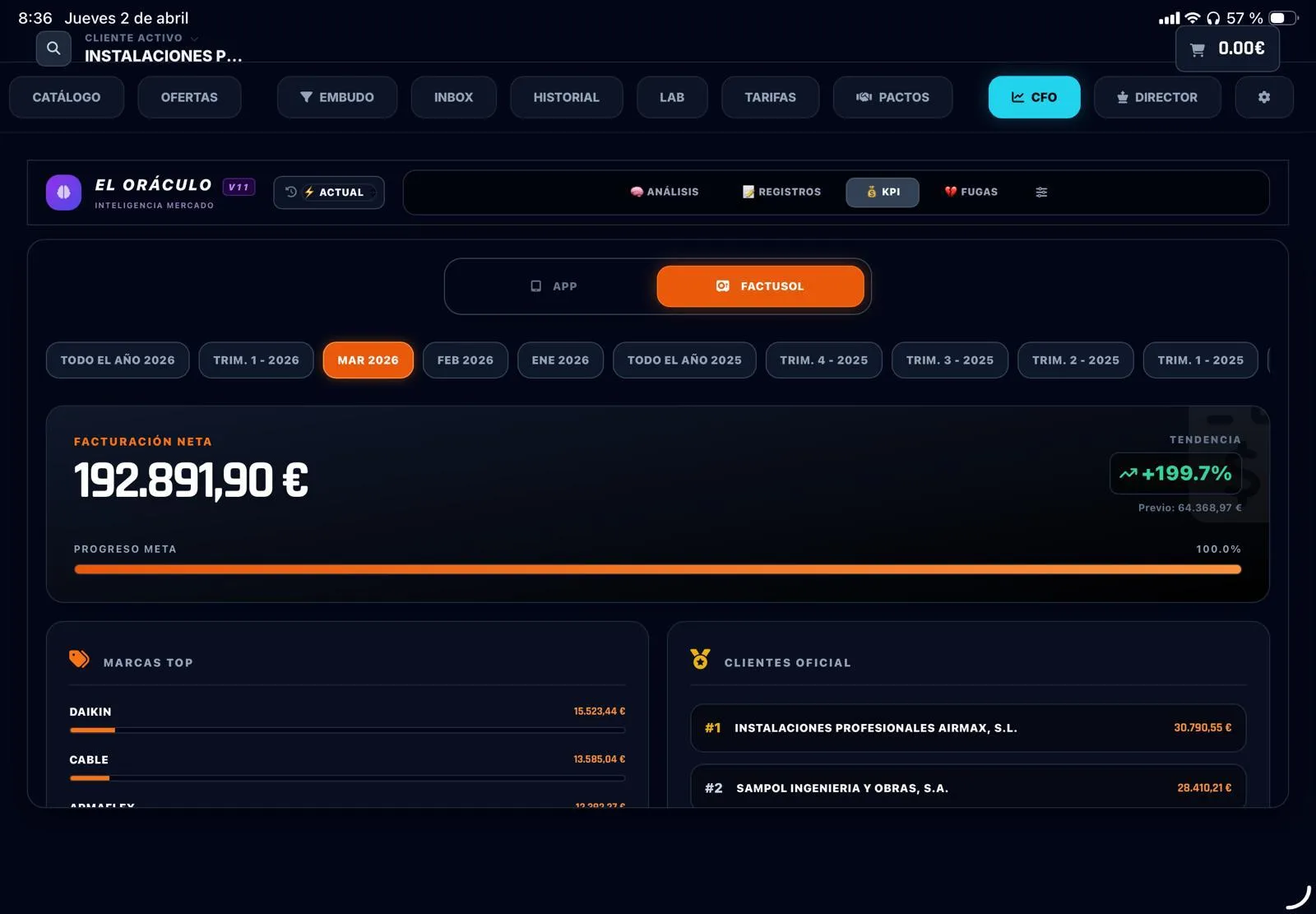Open the Lab tab
Screen dimensions: 1316x914
(x=672, y=97)
